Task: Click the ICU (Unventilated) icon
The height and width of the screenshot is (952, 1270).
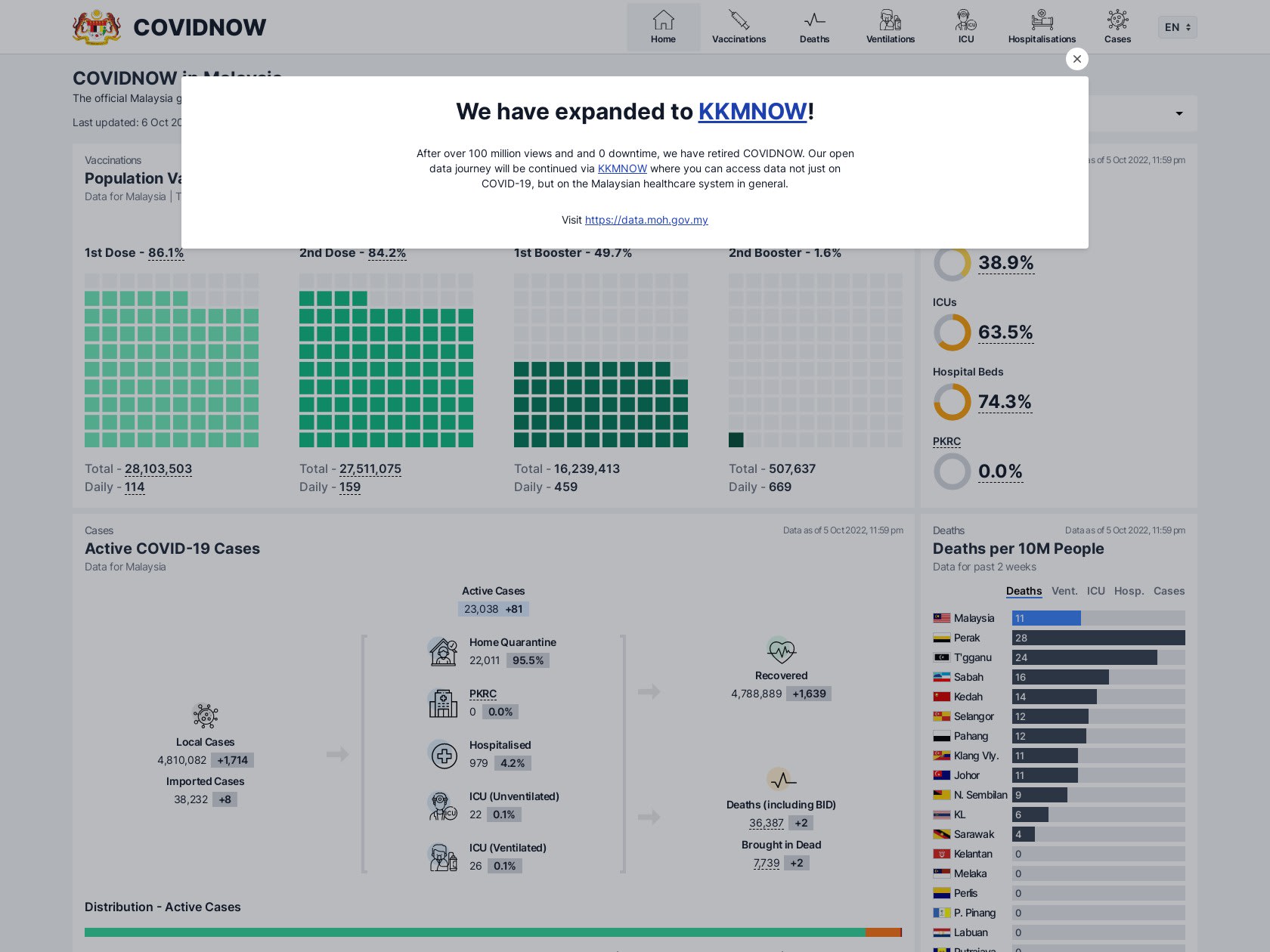Action: pyautogui.click(x=443, y=805)
